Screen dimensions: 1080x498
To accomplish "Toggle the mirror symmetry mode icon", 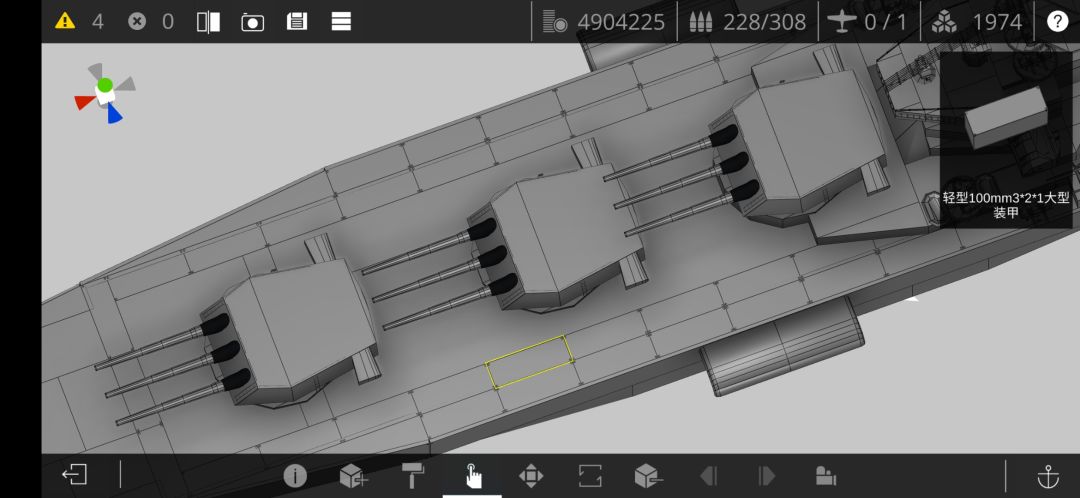I will click(x=208, y=22).
